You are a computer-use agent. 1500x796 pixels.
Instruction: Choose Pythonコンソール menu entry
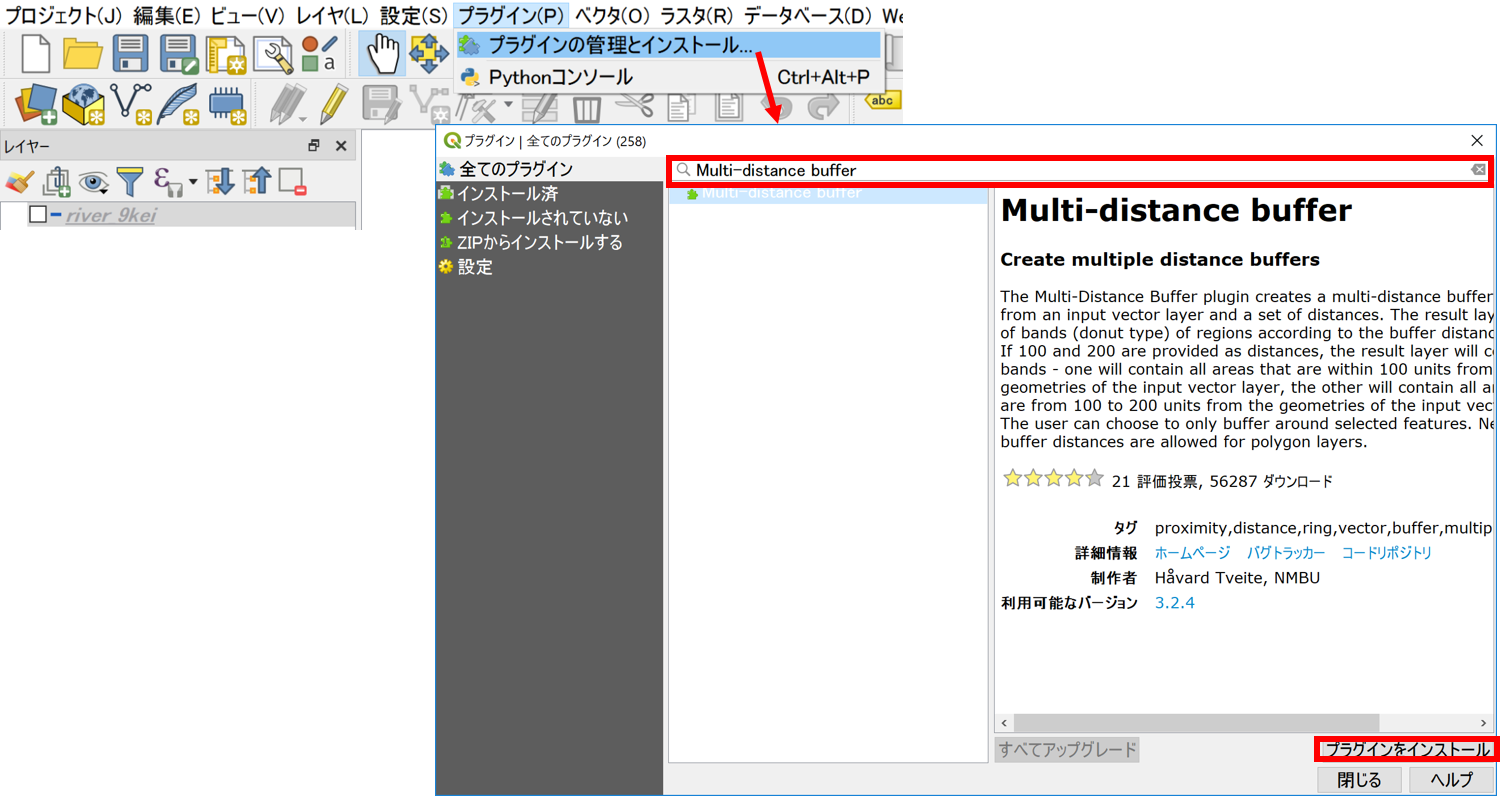pyautogui.click(x=668, y=77)
